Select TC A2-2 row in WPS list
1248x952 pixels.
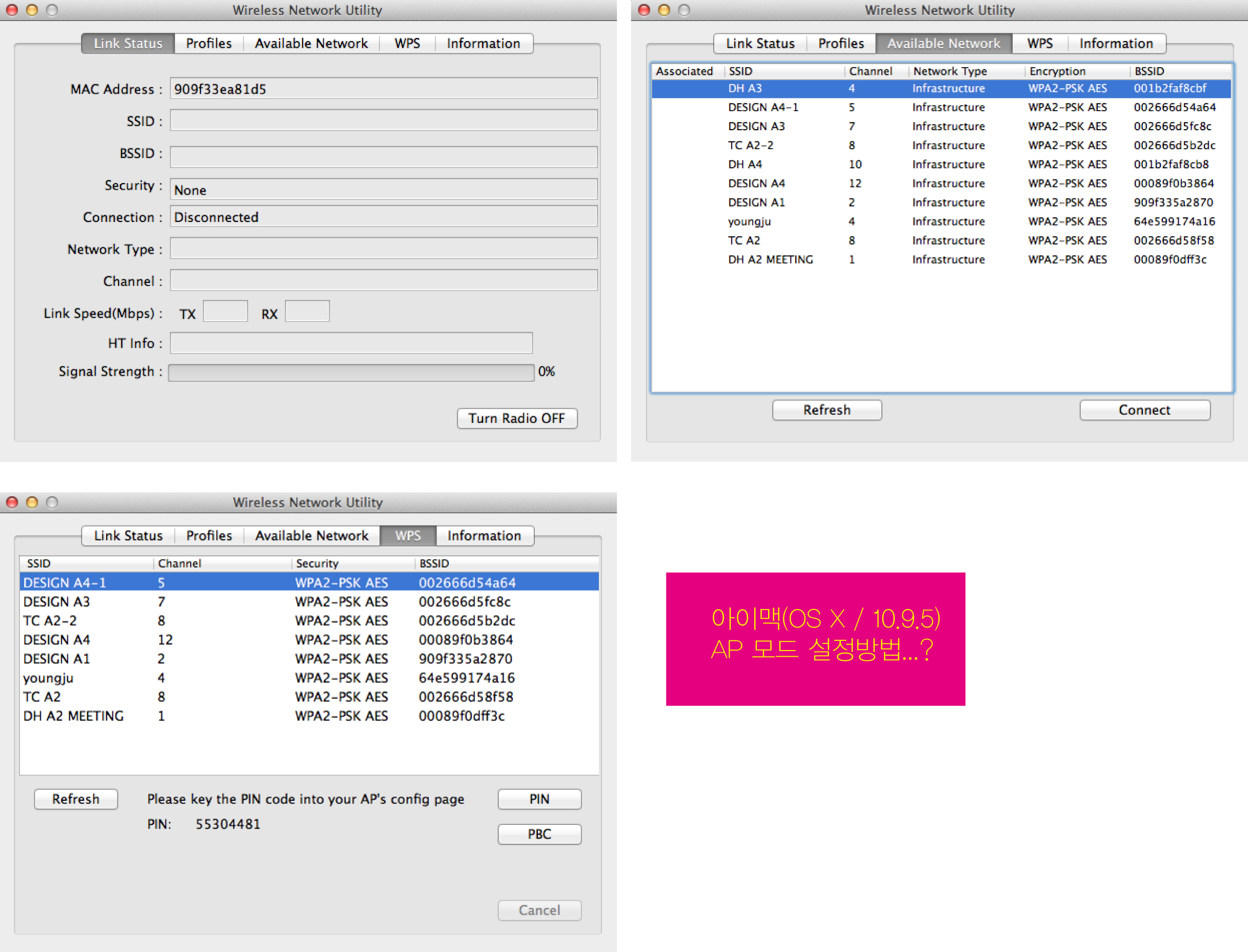click(310, 620)
